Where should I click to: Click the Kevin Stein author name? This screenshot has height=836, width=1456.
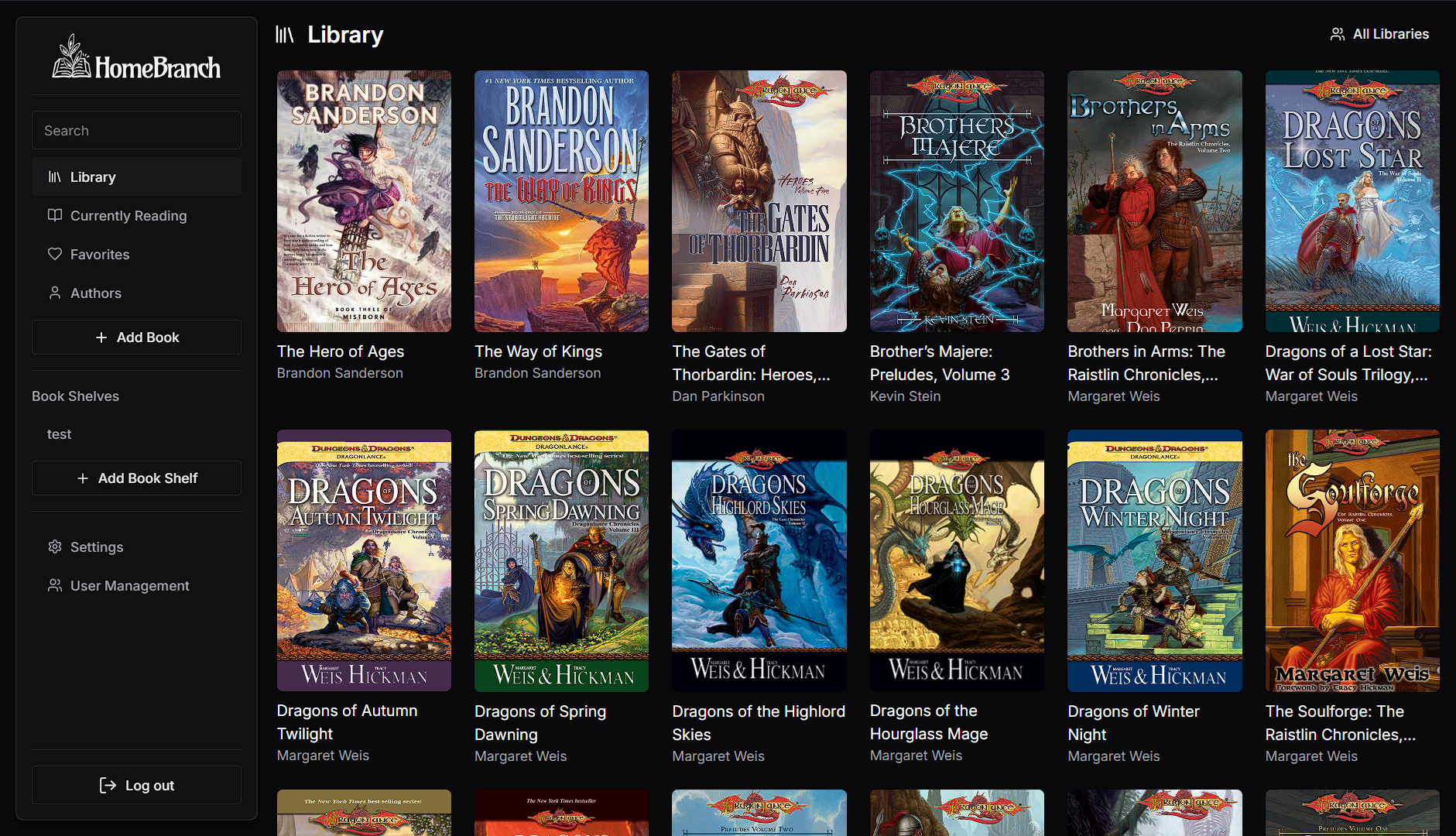905,396
